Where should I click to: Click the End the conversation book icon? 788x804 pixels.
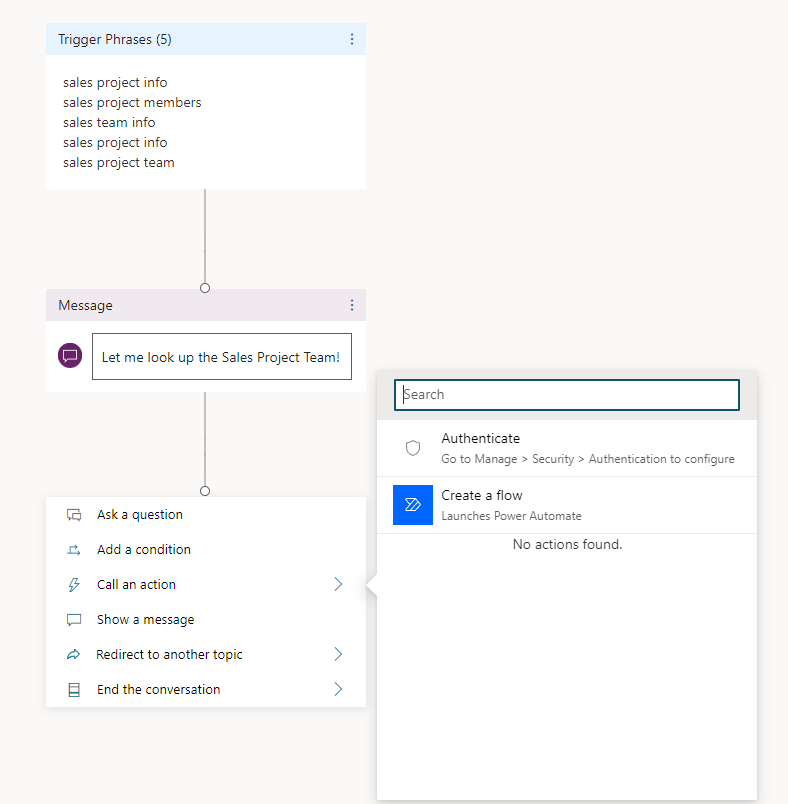(74, 689)
